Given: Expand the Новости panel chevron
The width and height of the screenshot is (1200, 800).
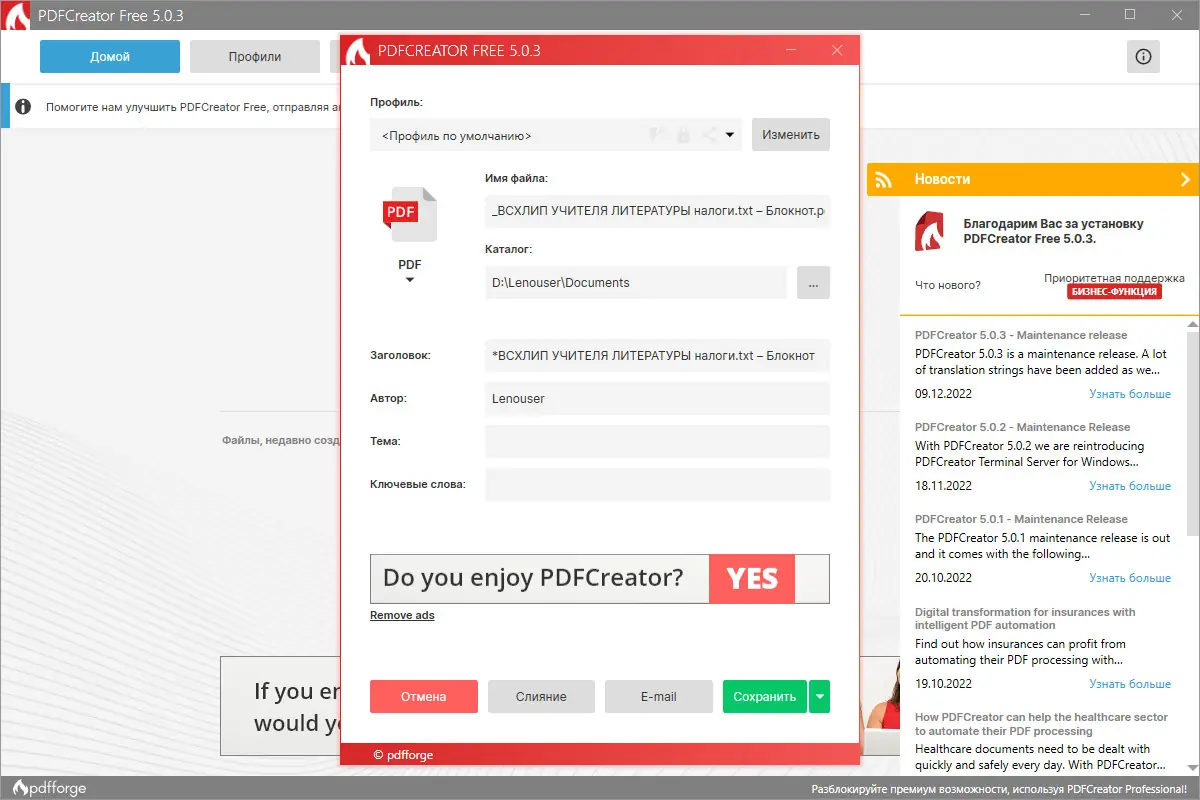Looking at the screenshot, I should (1185, 180).
